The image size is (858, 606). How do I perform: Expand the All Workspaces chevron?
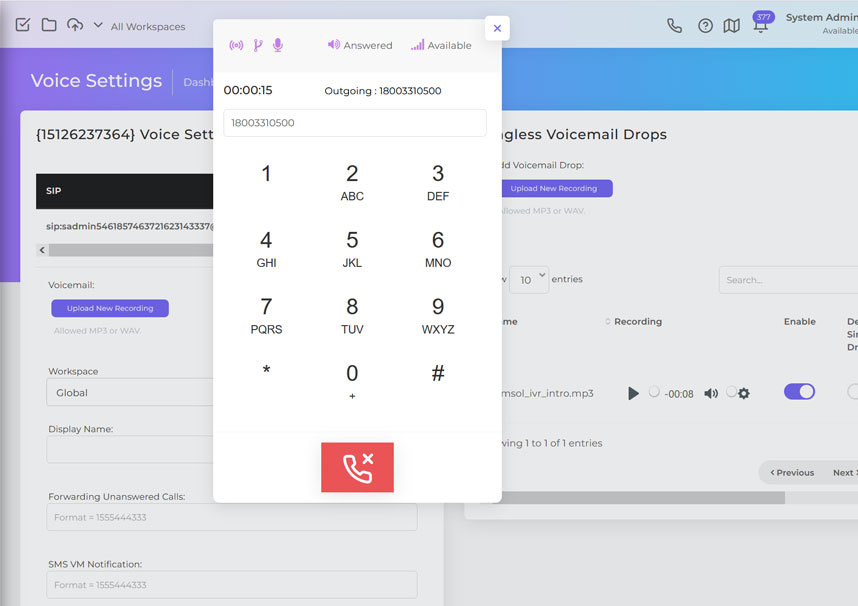[x=96, y=27]
